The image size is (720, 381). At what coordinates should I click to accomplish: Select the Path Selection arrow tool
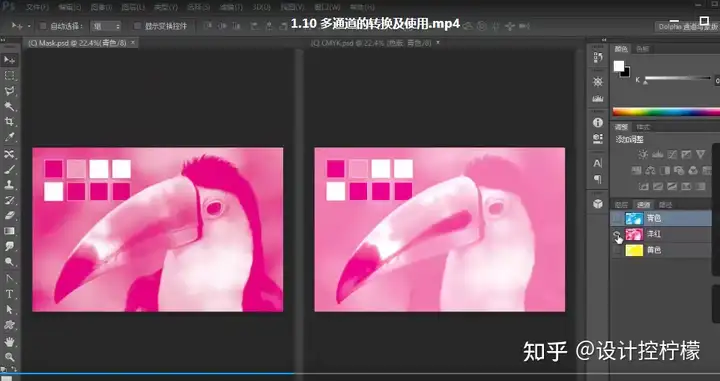point(9,309)
